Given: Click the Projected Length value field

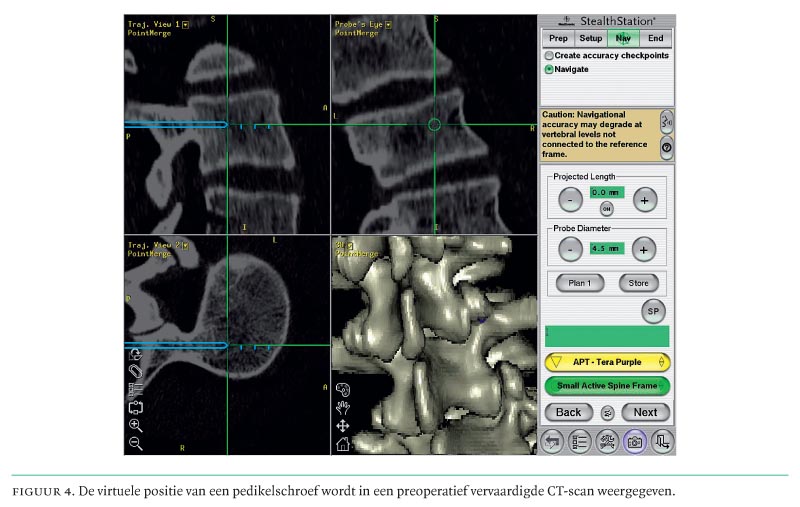Looking at the screenshot, I should (606, 191).
